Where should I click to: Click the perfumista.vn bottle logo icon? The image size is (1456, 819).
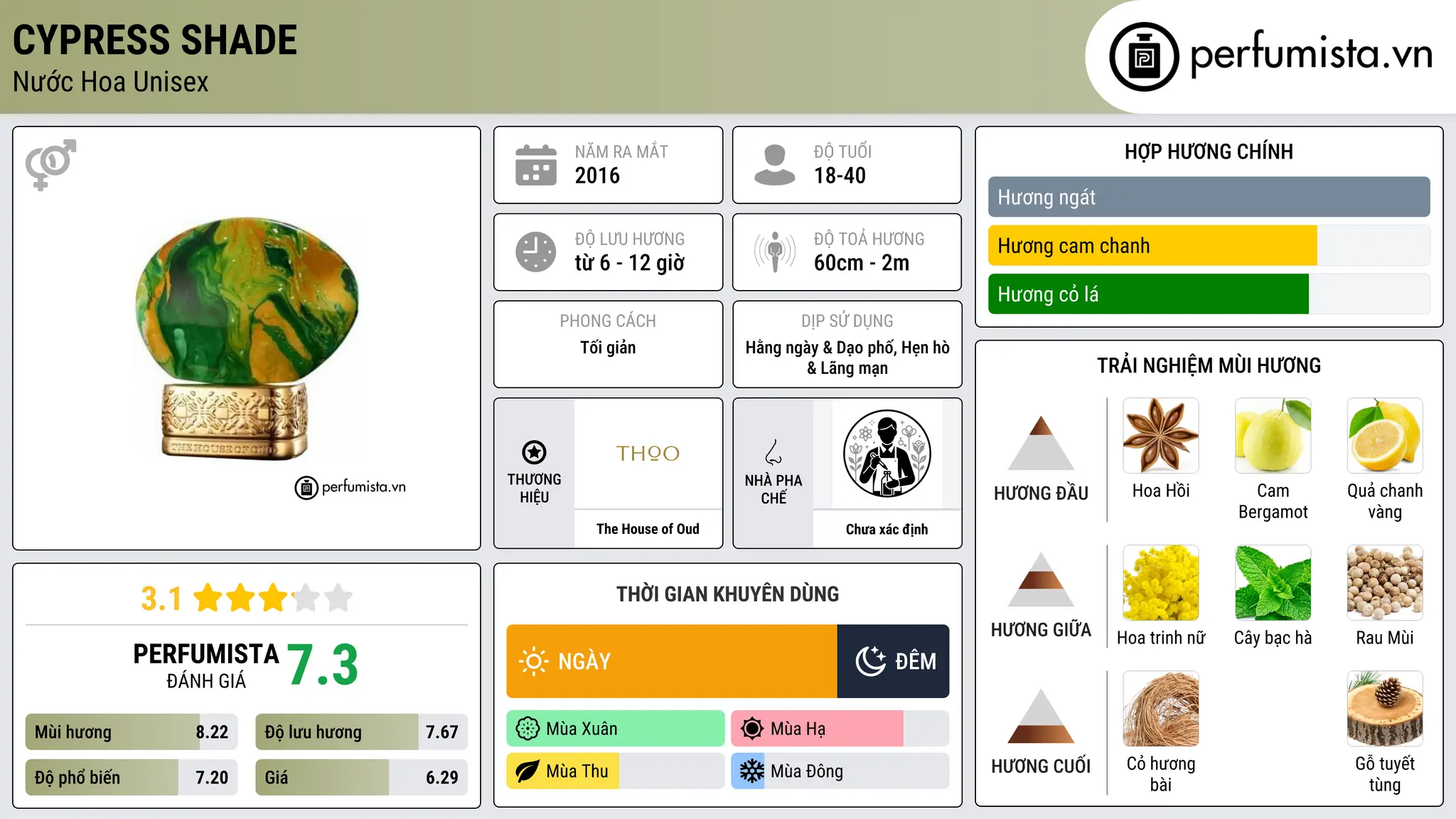click(x=1144, y=57)
